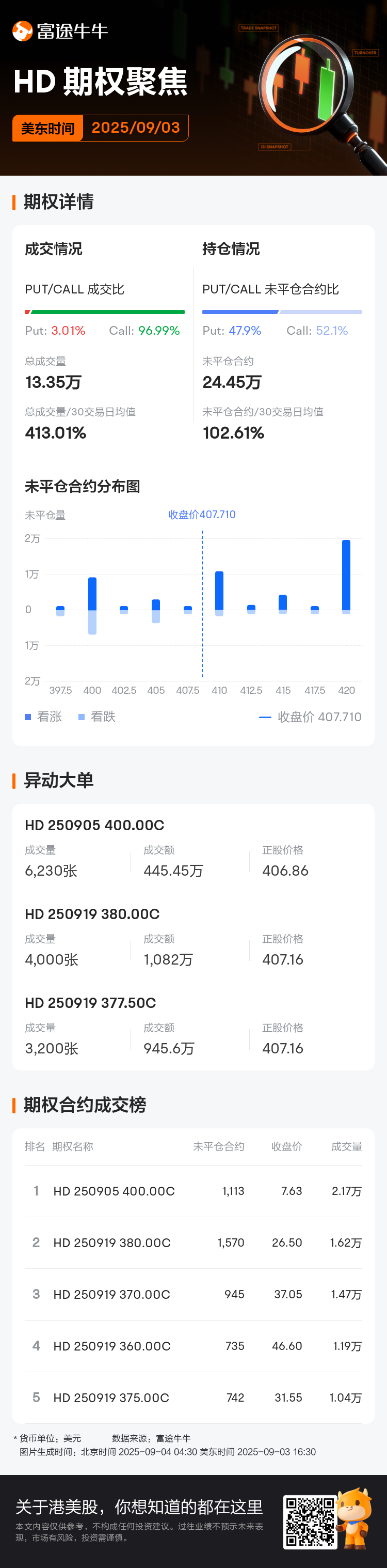Screen dimensions: 387x1568
Task: Click the 未平仓合约 column header in ranking
Action: (219, 1146)
